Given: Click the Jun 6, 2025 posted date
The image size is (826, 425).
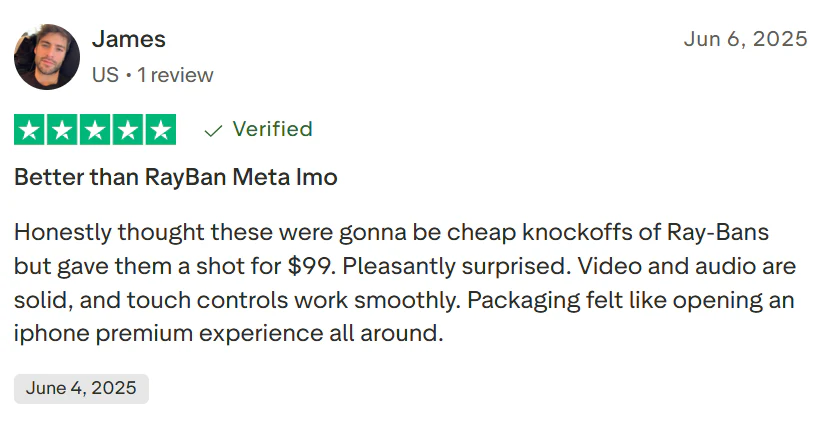Looking at the screenshot, I should [745, 40].
